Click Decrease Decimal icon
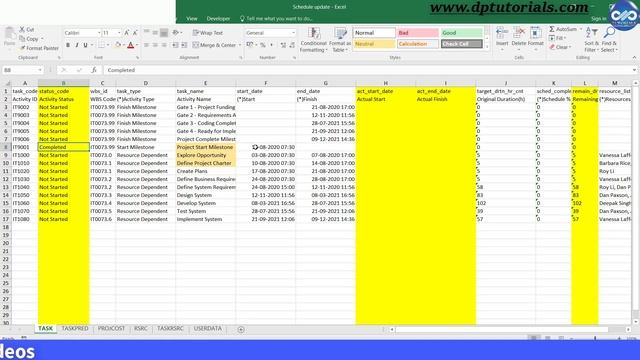The width and height of the screenshot is (640, 360). coord(292,45)
